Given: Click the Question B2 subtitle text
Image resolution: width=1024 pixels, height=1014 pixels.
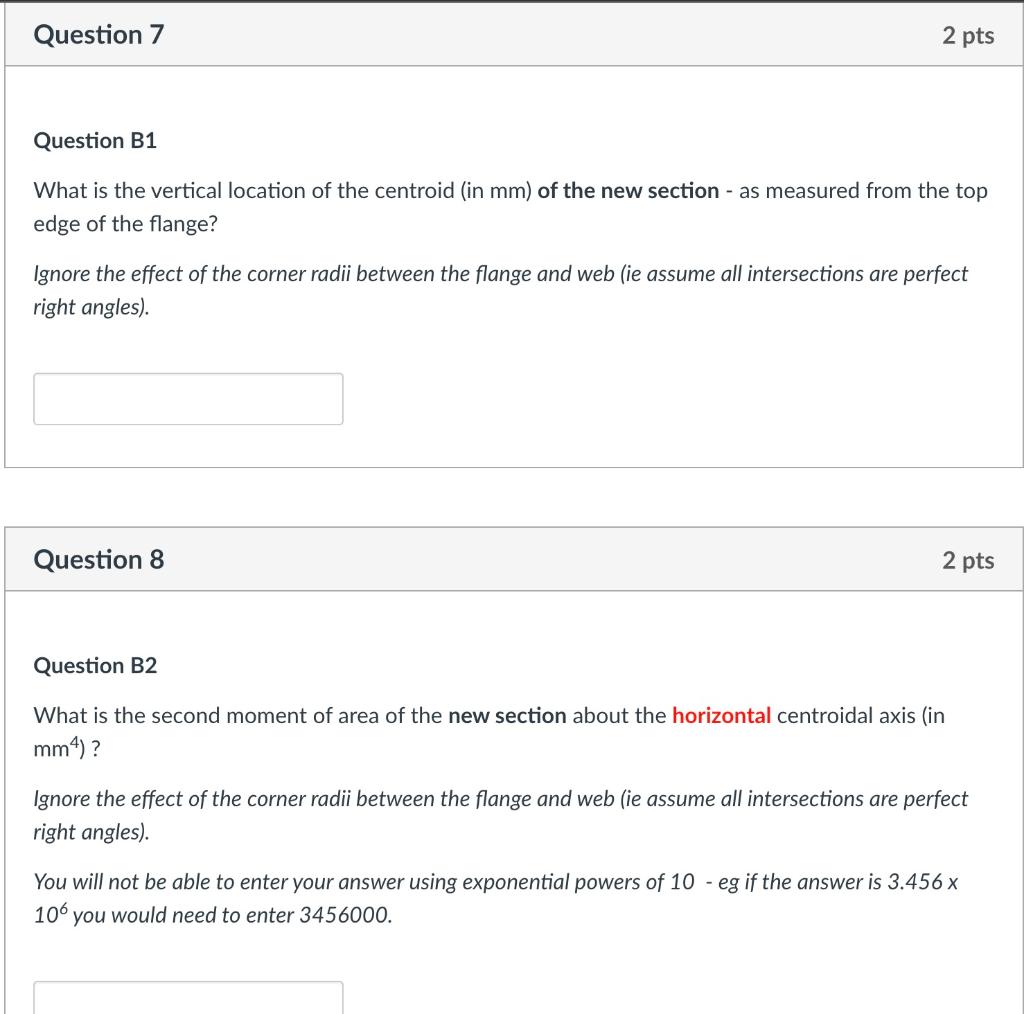Looking at the screenshot, I should point(96,666).
